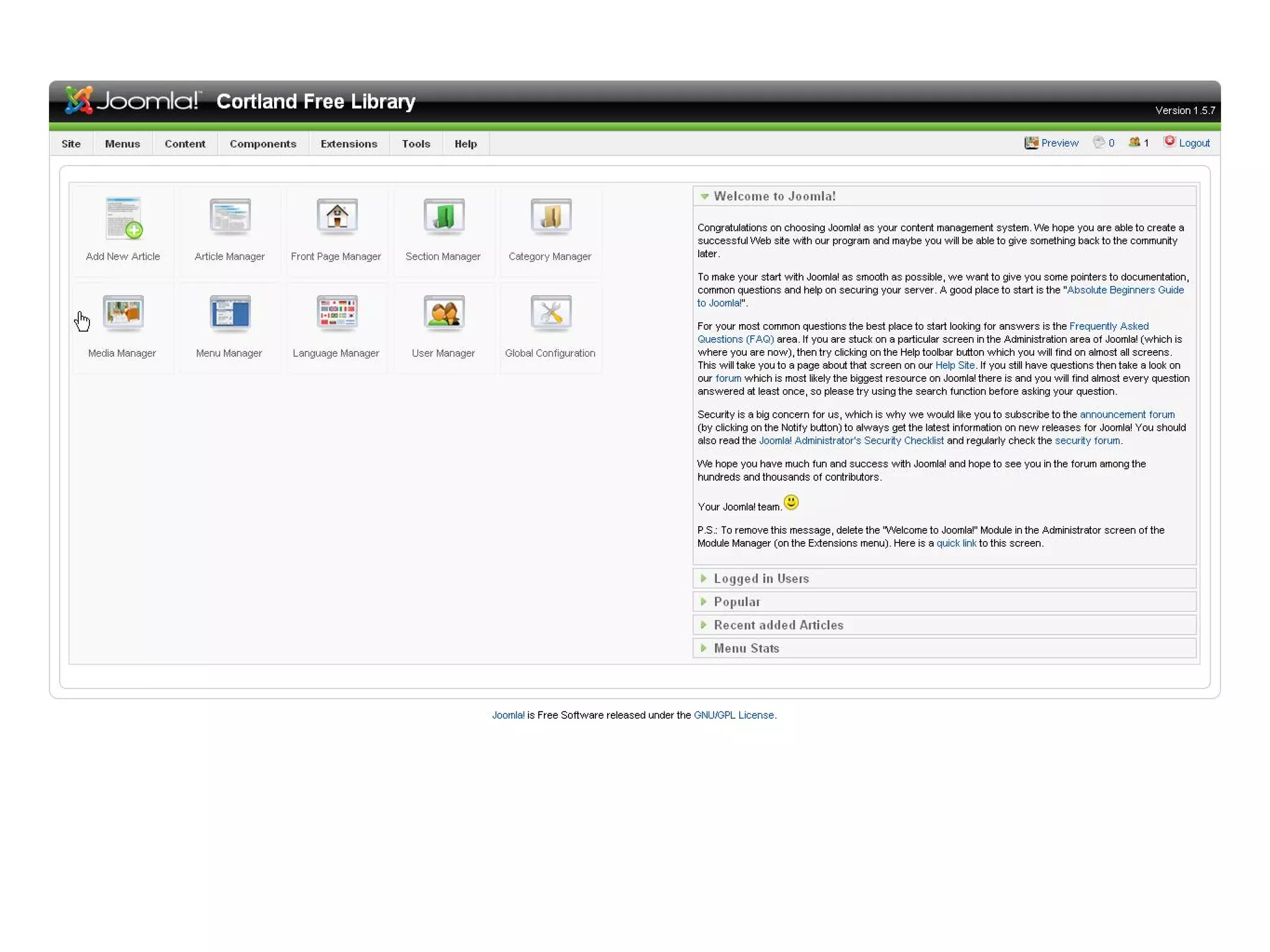Open the Global Configuration tools icon

[551, 313]
